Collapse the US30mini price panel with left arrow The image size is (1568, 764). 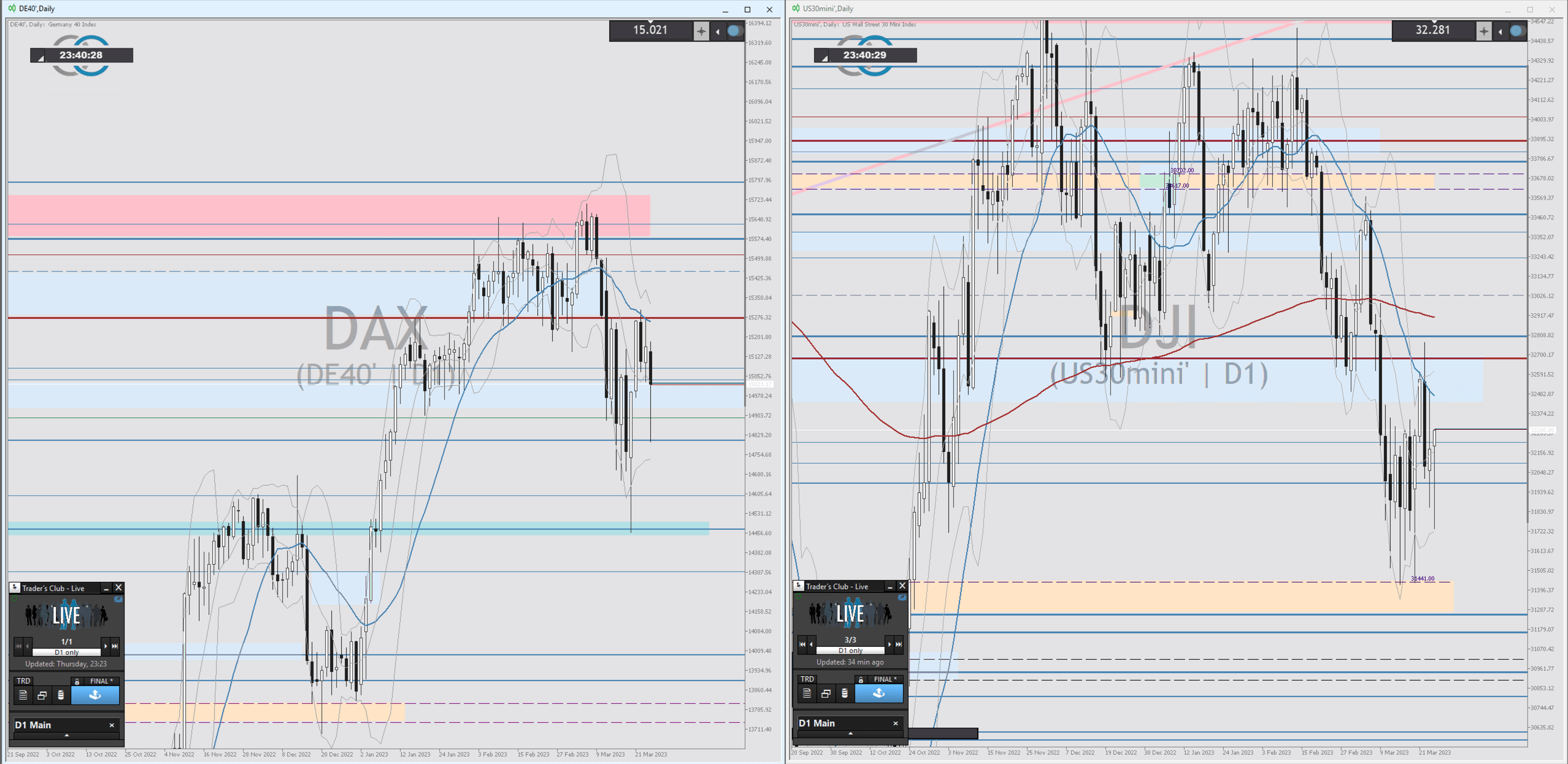click(1500, 31)
